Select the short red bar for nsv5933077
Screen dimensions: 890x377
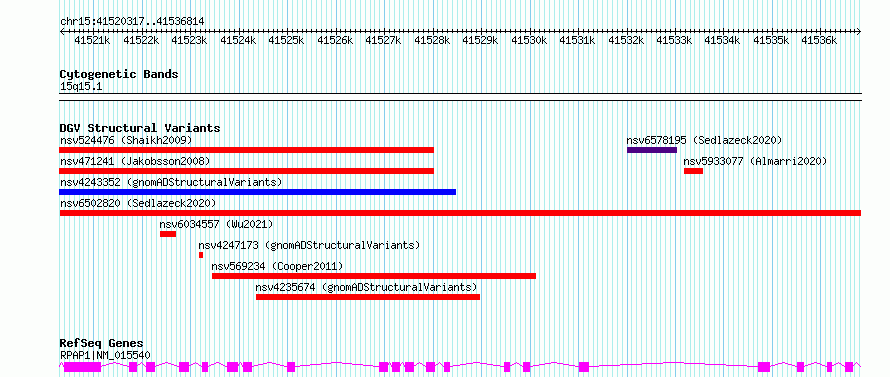coord(693,171)
